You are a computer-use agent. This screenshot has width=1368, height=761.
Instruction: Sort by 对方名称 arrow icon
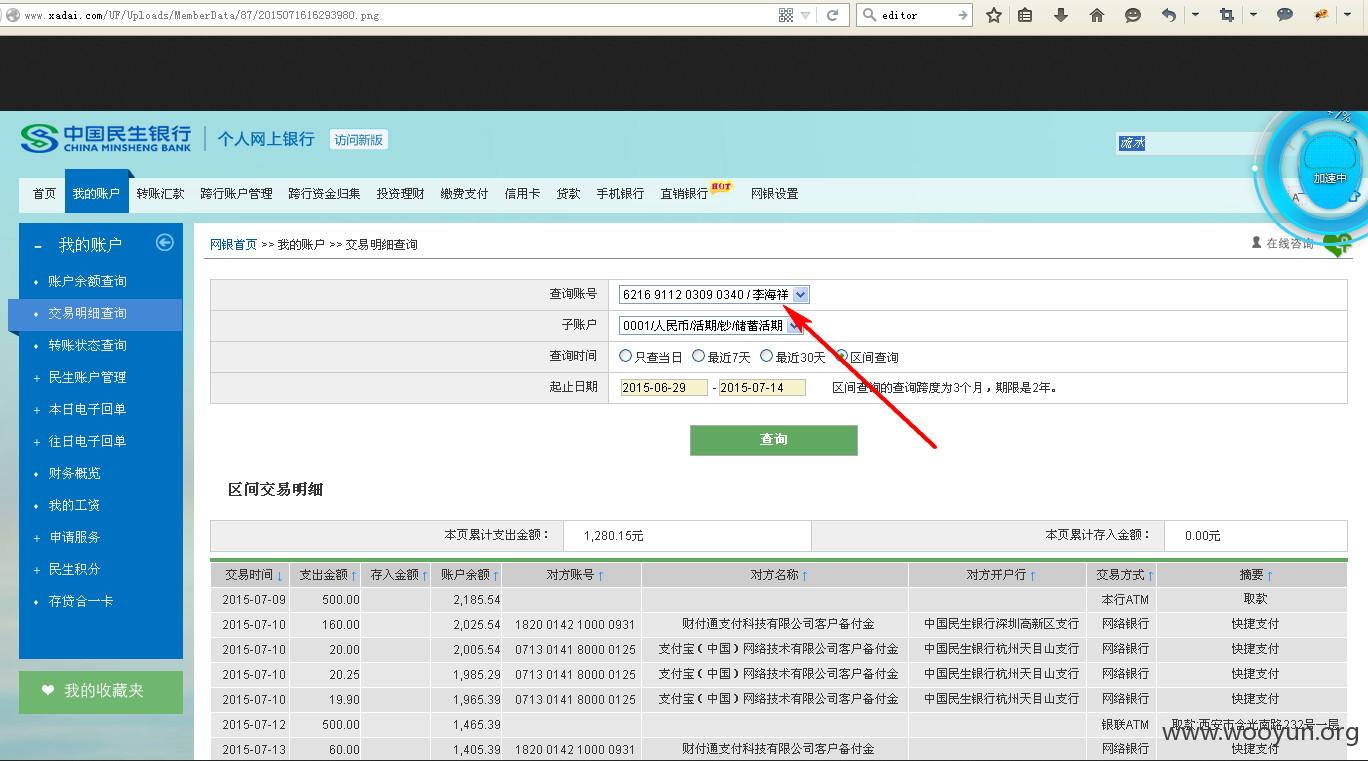[804, 576]
